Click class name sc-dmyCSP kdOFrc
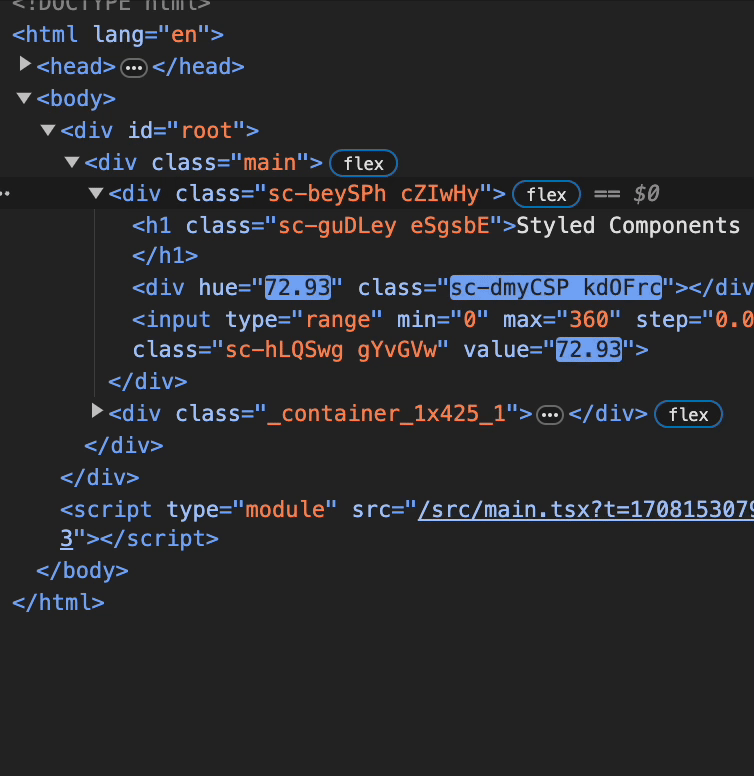 pyautogui.click(x=556, y=288)
